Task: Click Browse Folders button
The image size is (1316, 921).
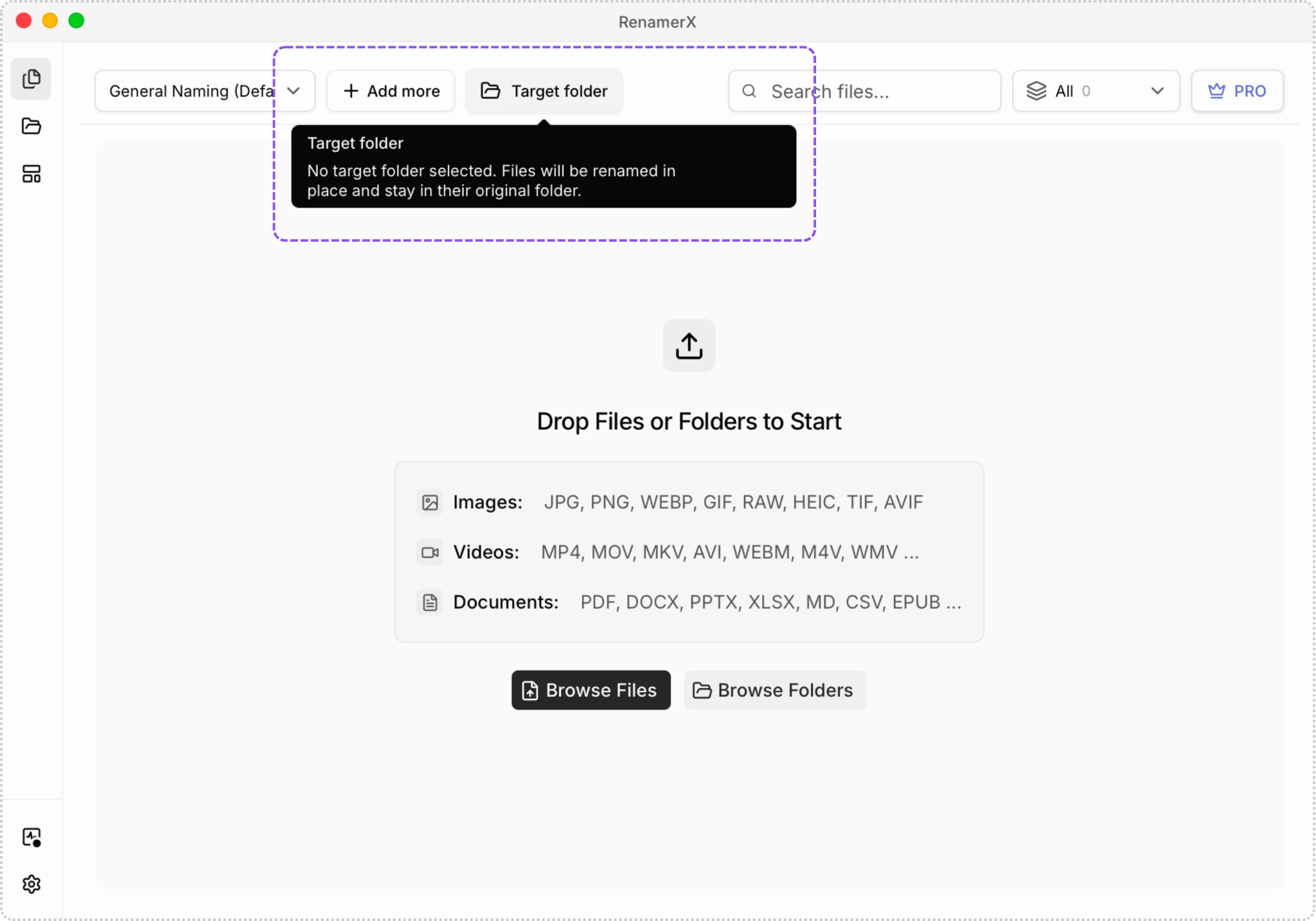Action: coord(775,690)
